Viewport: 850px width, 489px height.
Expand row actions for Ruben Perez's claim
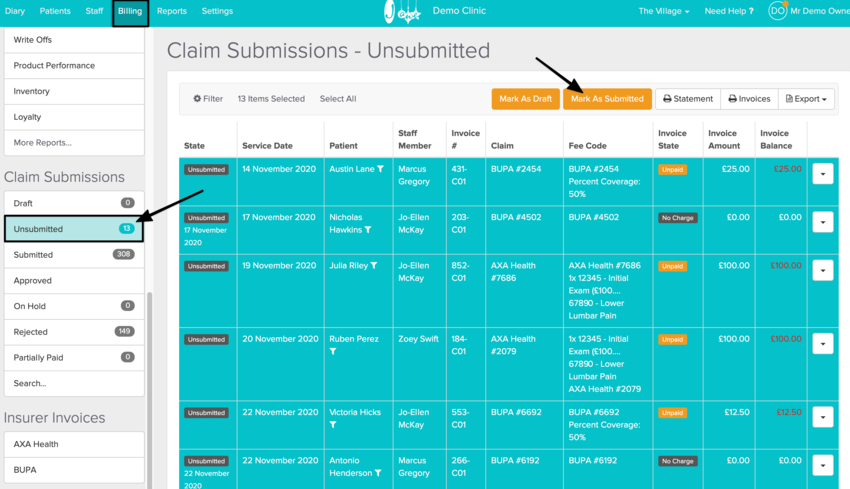822,343
